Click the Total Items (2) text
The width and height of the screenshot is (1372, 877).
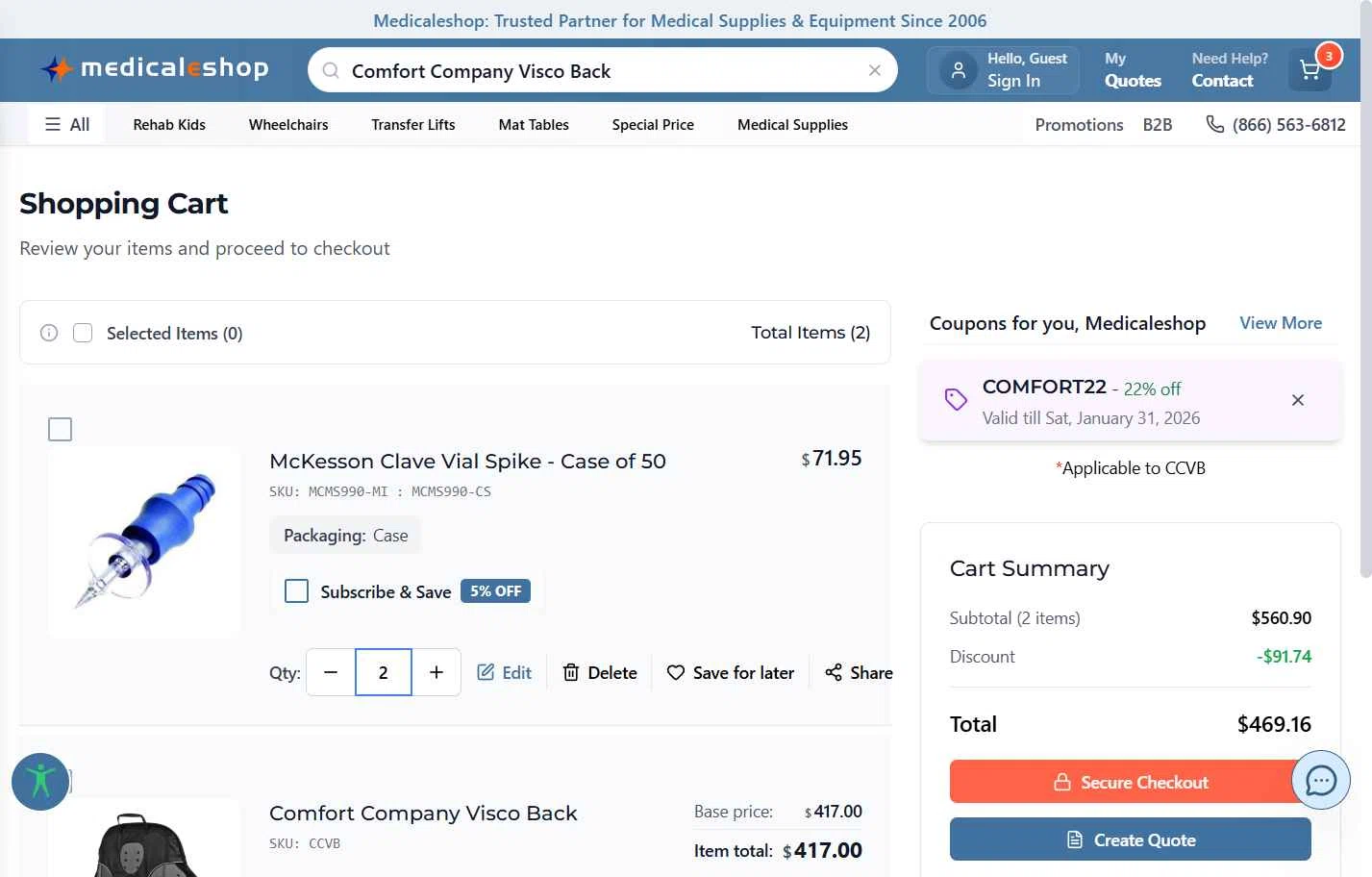[811, 333]
